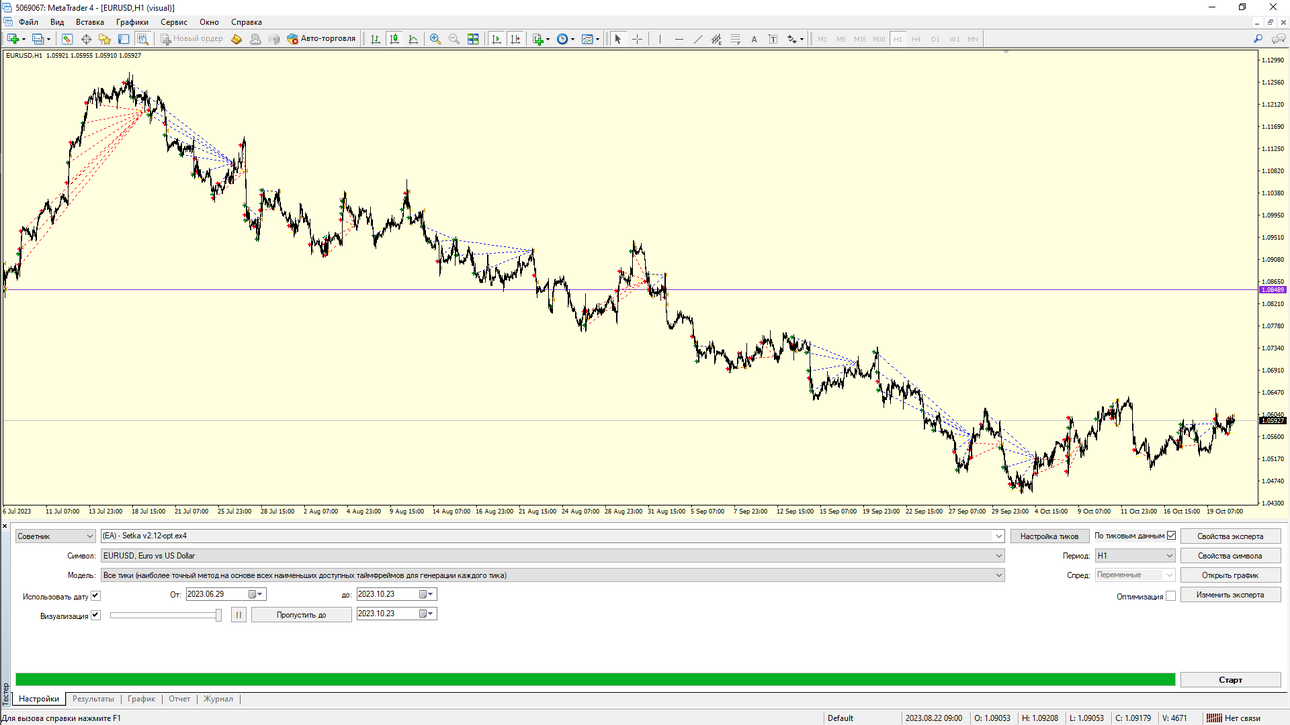Image resolution: width=1290 pixels, height=725 pixels.
Task: Select the bar chart icon
Action: point(375,39)
